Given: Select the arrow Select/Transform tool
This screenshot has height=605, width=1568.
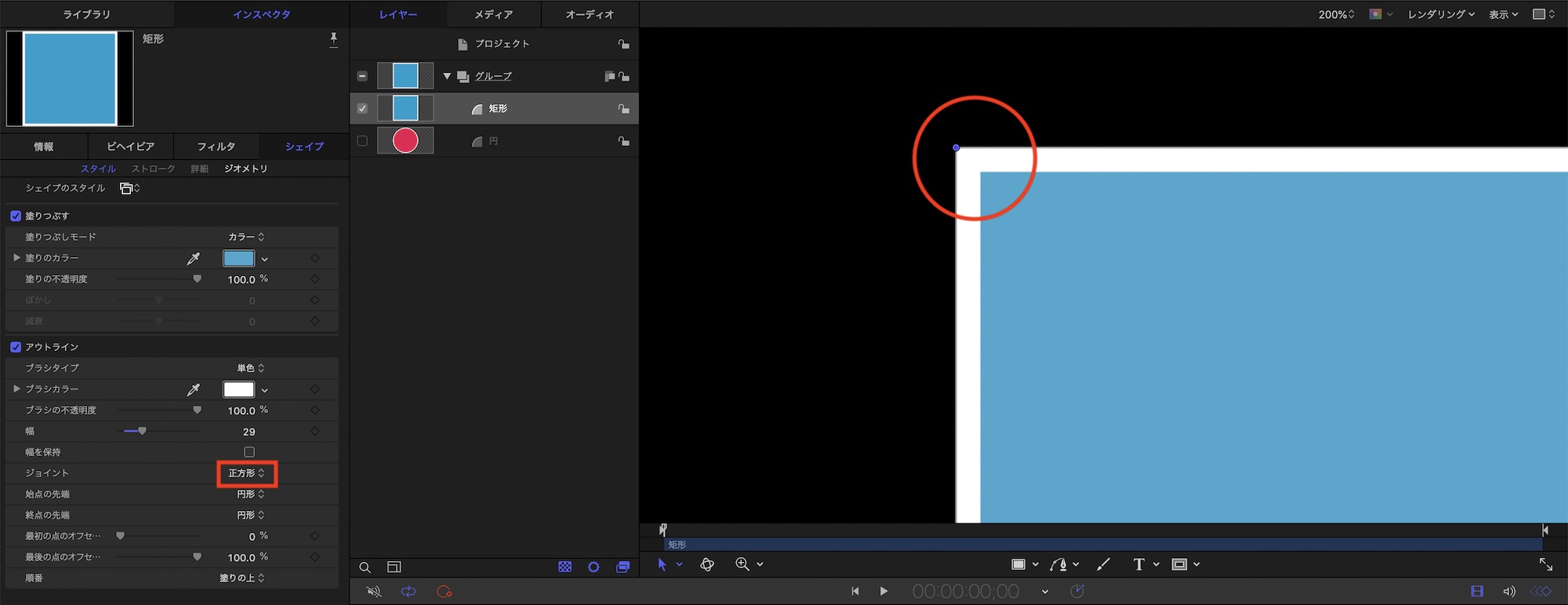Looking at the screenshot, I should 662,564.
